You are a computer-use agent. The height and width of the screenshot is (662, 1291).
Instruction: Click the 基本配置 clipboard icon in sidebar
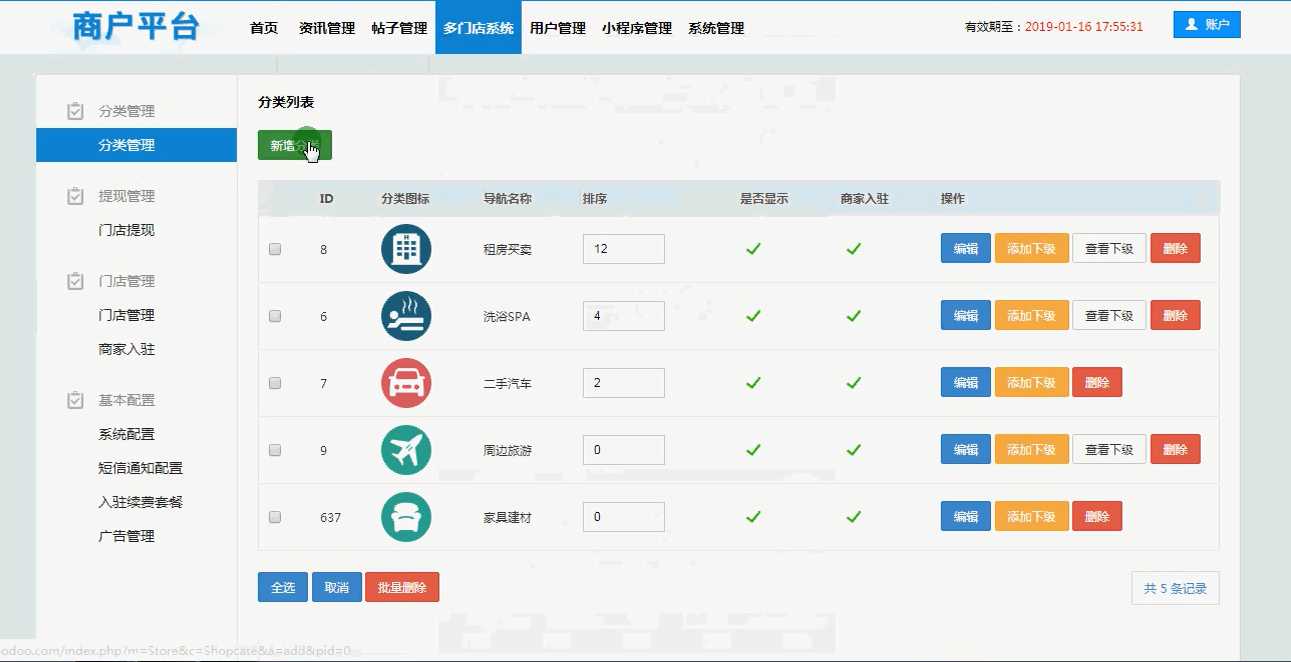point(75,400)
